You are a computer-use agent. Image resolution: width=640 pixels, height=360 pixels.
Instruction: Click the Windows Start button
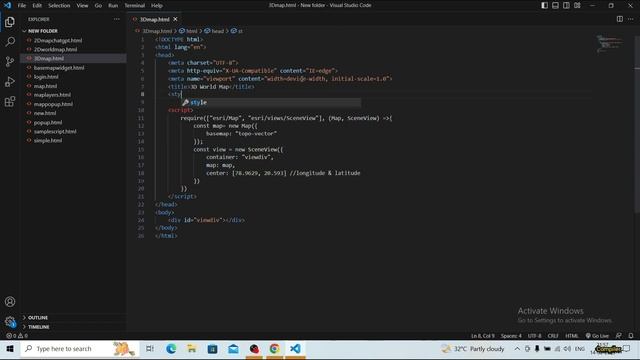[10, 349]
